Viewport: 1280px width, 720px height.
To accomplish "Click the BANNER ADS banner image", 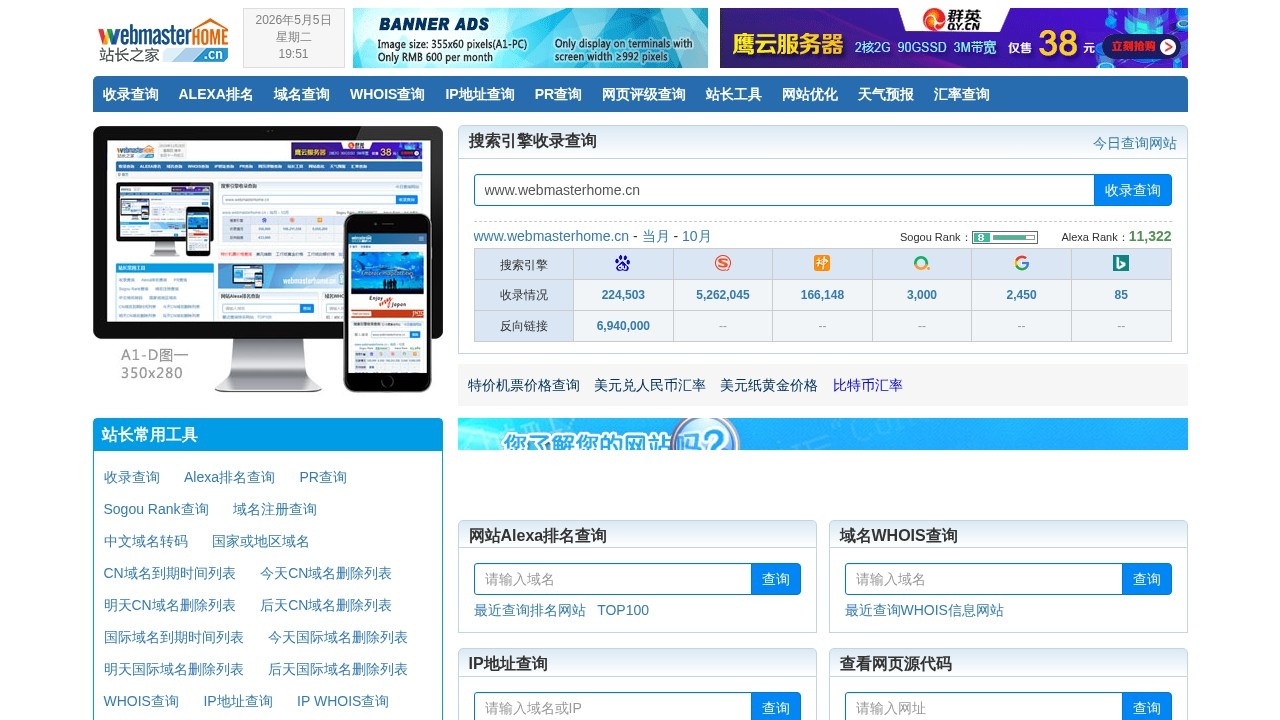I will coord(530,38).
